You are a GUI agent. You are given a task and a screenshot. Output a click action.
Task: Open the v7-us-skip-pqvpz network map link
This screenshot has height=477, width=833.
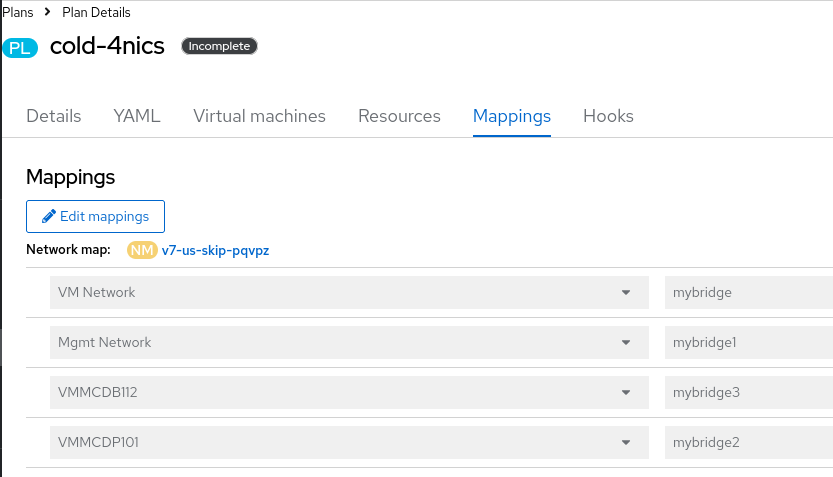click(215, 251)
